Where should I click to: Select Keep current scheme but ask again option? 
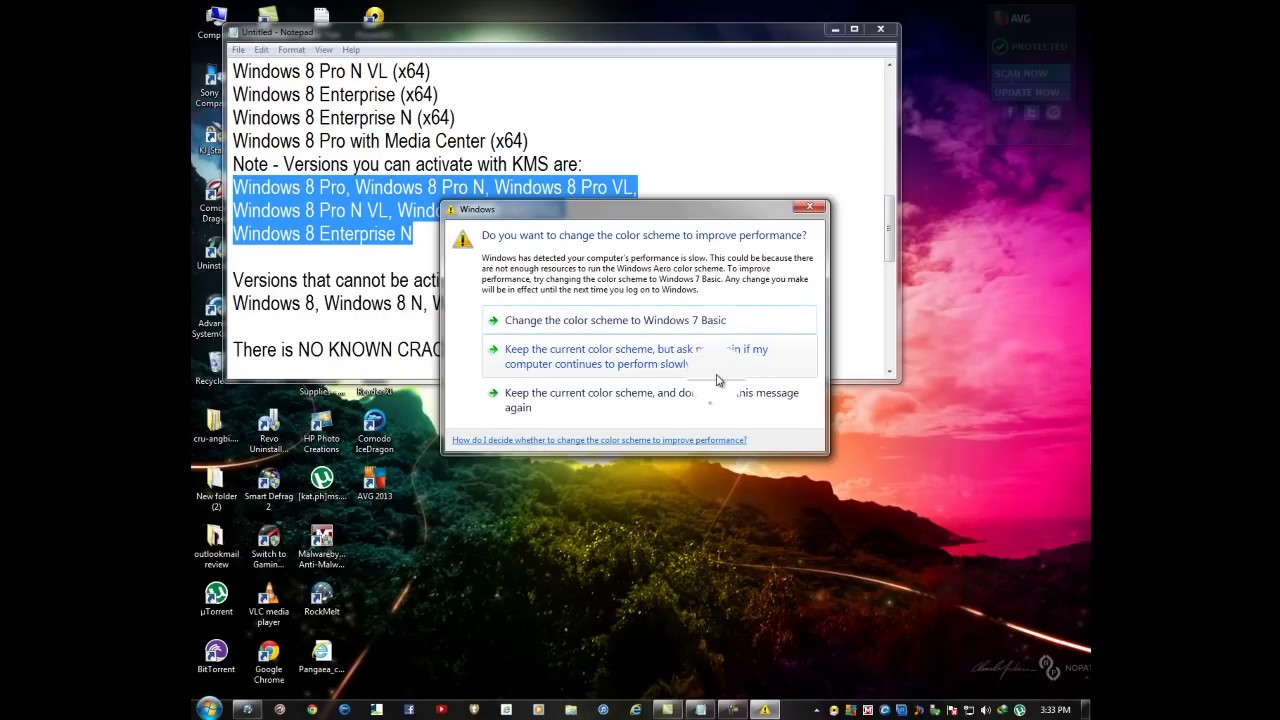pos(649,356)
